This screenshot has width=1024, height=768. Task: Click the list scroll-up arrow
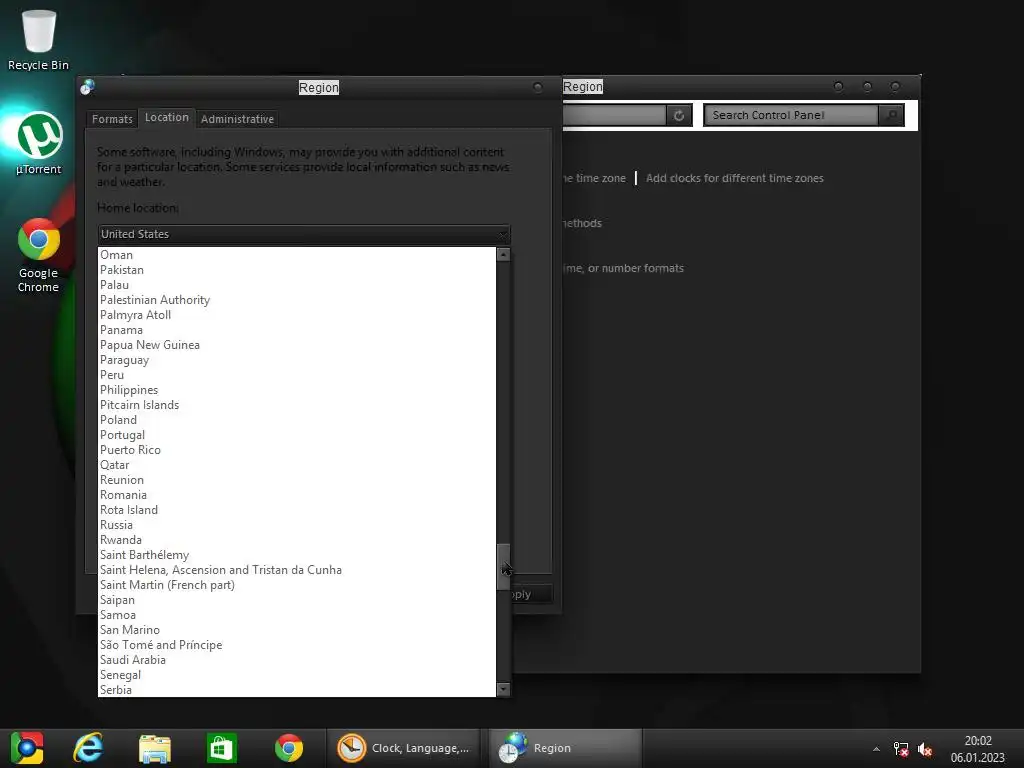point(503,255)
